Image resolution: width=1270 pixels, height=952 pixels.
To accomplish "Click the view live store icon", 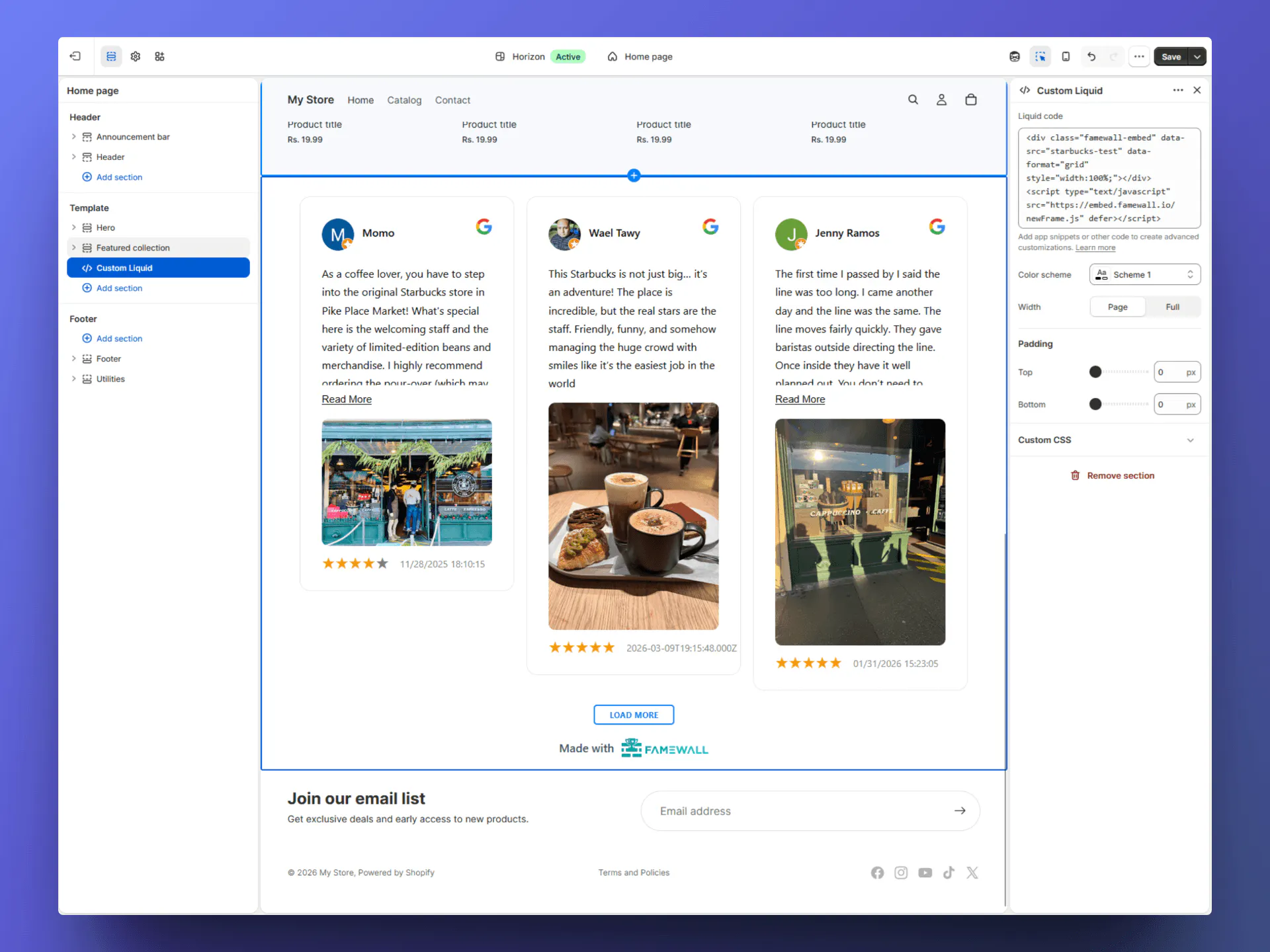I will click(1015, 56).
